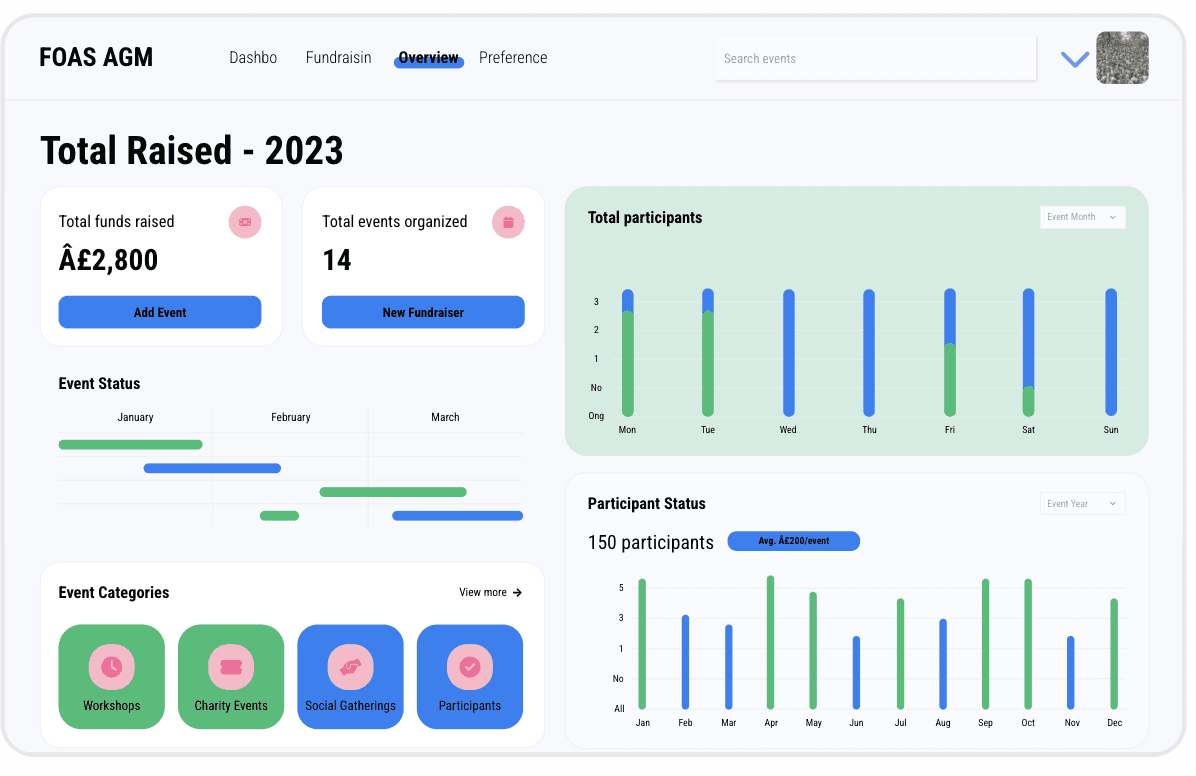The height and width of the screenshot is (776, 1196).
Task: Click the Add Event button
Action: pos(160,312)
